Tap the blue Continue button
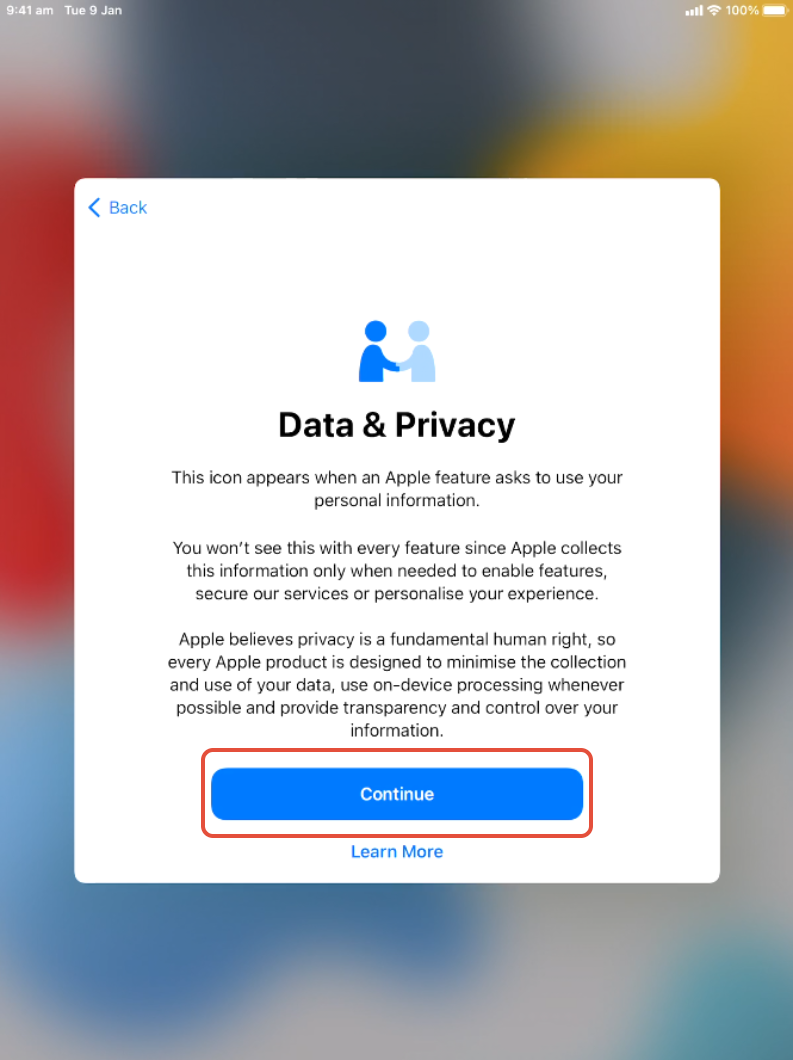Viewport: 793px width, 1060px height. tap(397, 794)
